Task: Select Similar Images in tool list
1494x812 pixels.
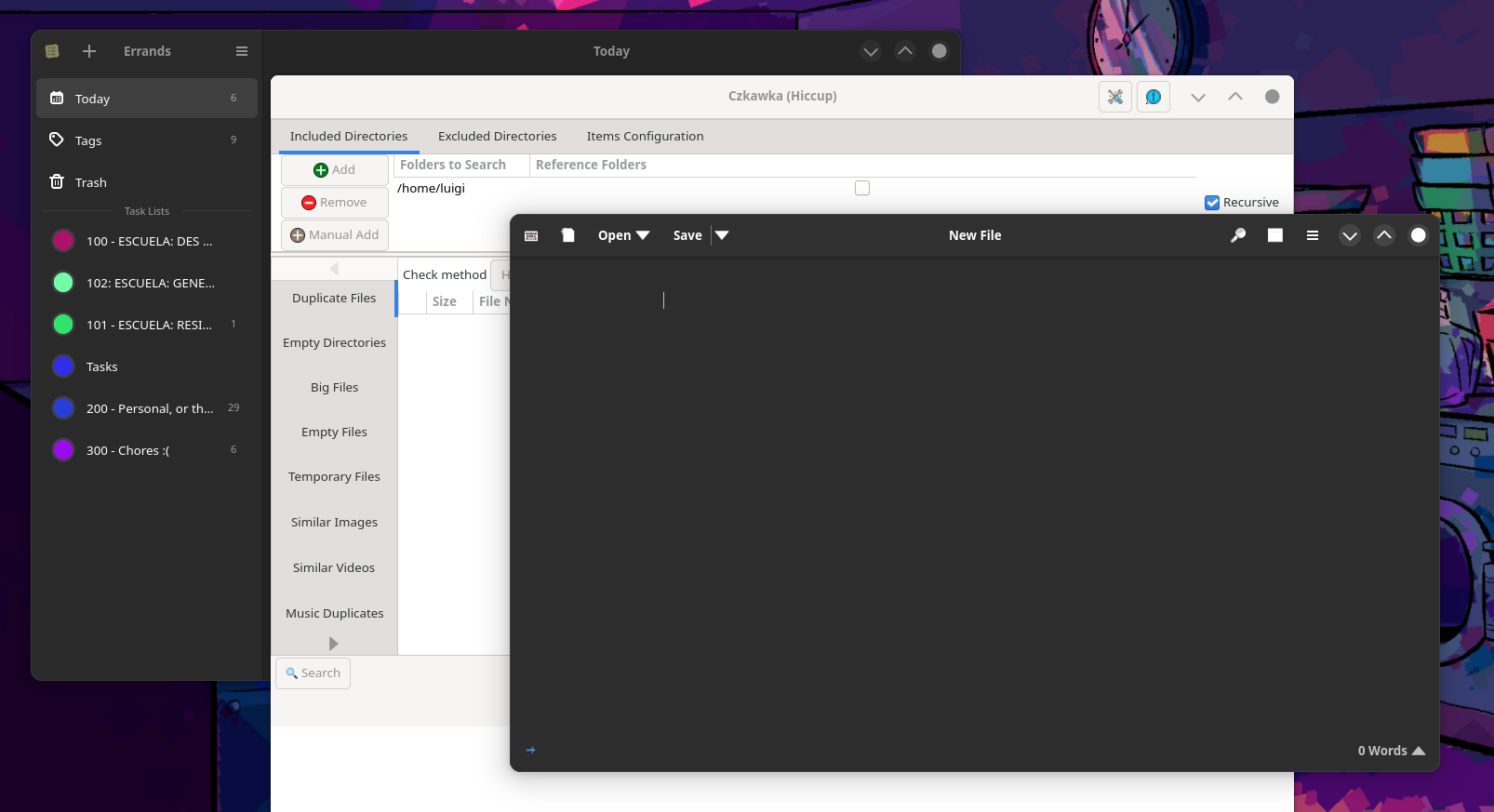Action: pyautogui.click(x=334, y=522)
